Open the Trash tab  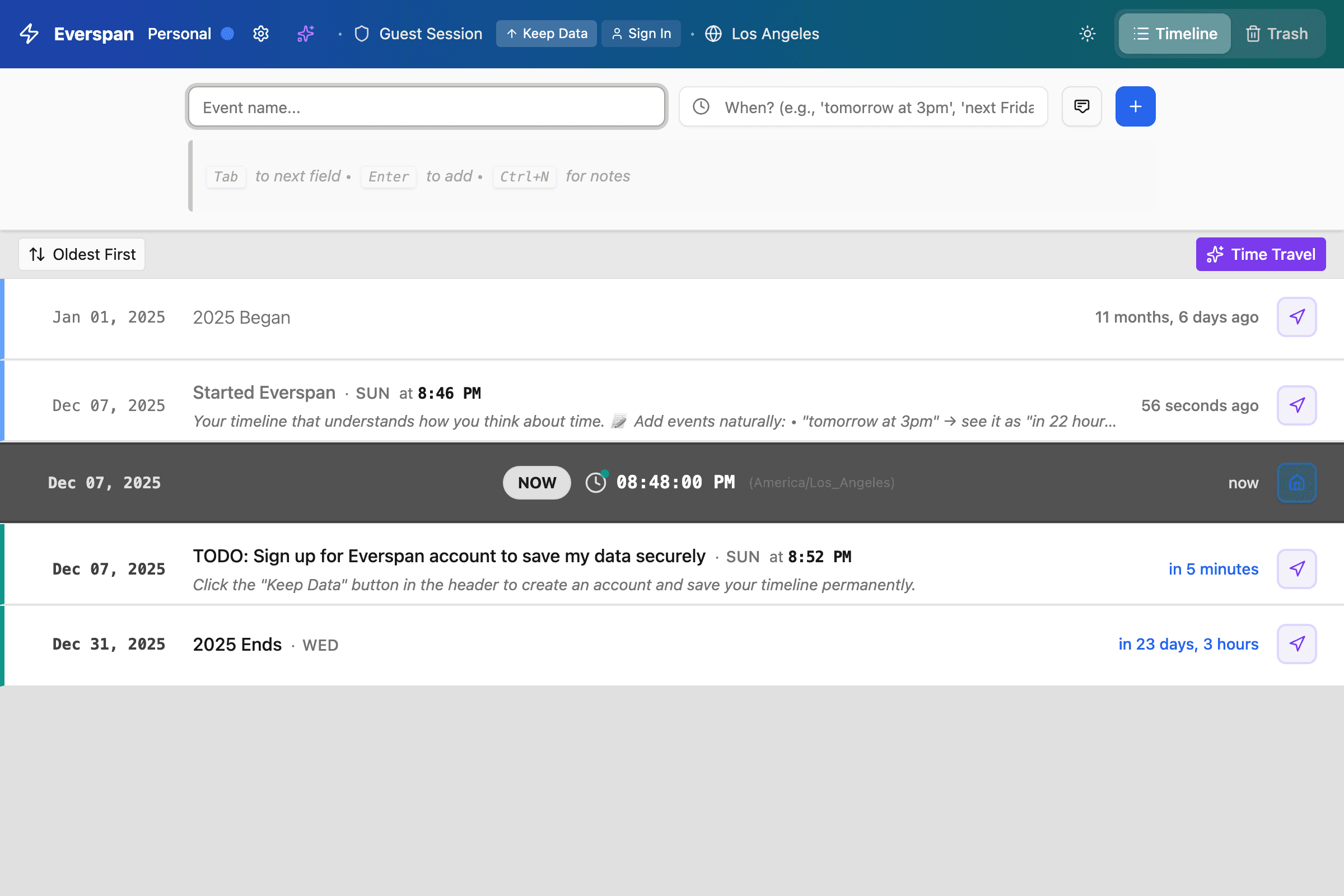pos(1278,33)
